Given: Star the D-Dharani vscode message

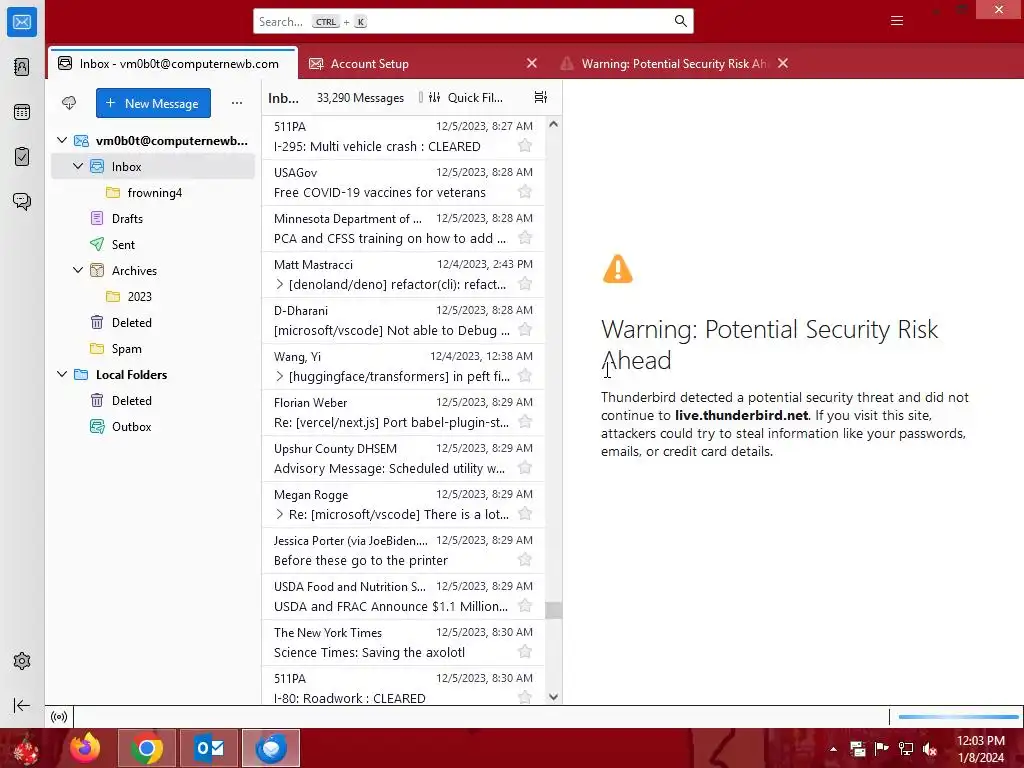Looking at the screenshot, I should (524, 329).
